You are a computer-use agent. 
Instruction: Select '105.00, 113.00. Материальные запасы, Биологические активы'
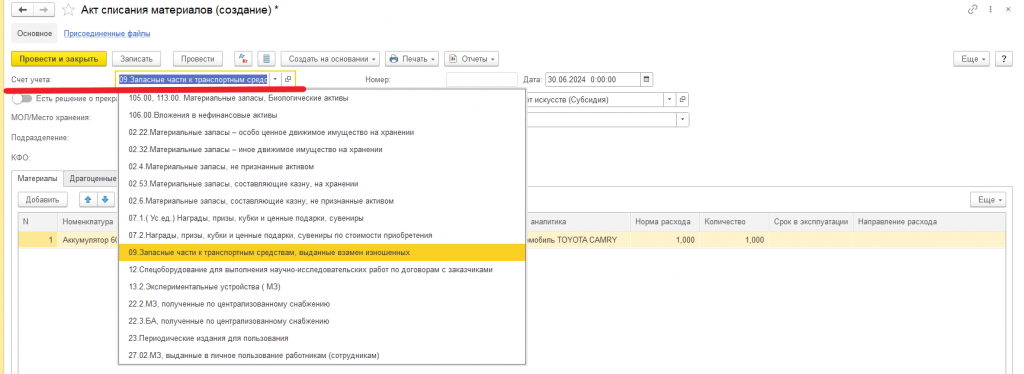pyautogui.click(x=322, y=98)
